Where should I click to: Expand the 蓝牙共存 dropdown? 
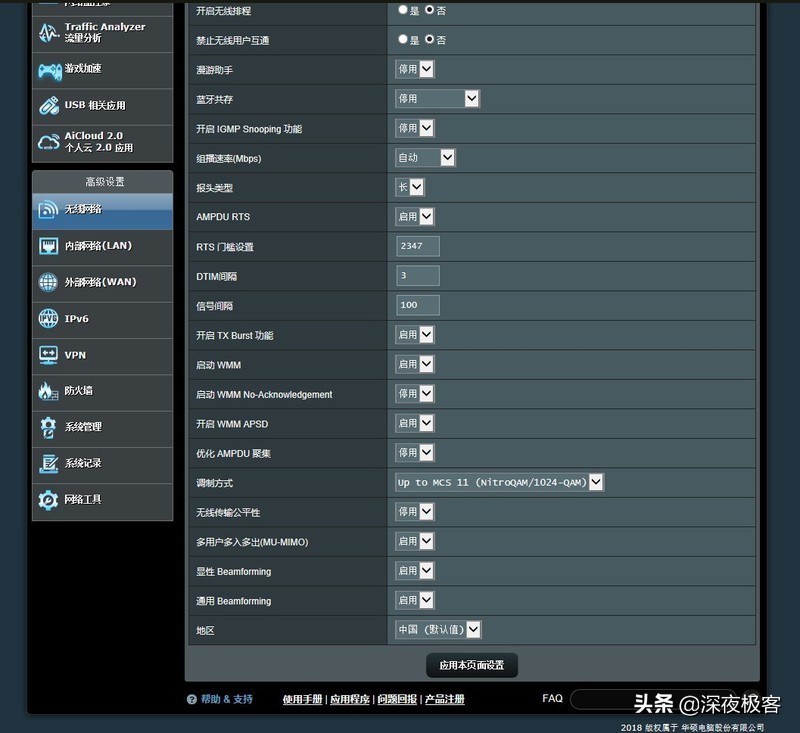(438, 99)
